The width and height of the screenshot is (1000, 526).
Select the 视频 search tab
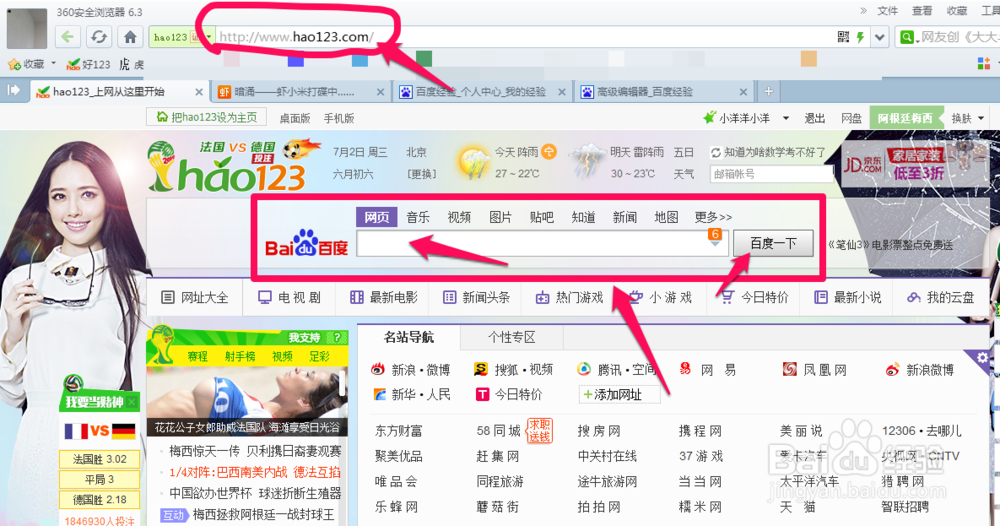459,217
